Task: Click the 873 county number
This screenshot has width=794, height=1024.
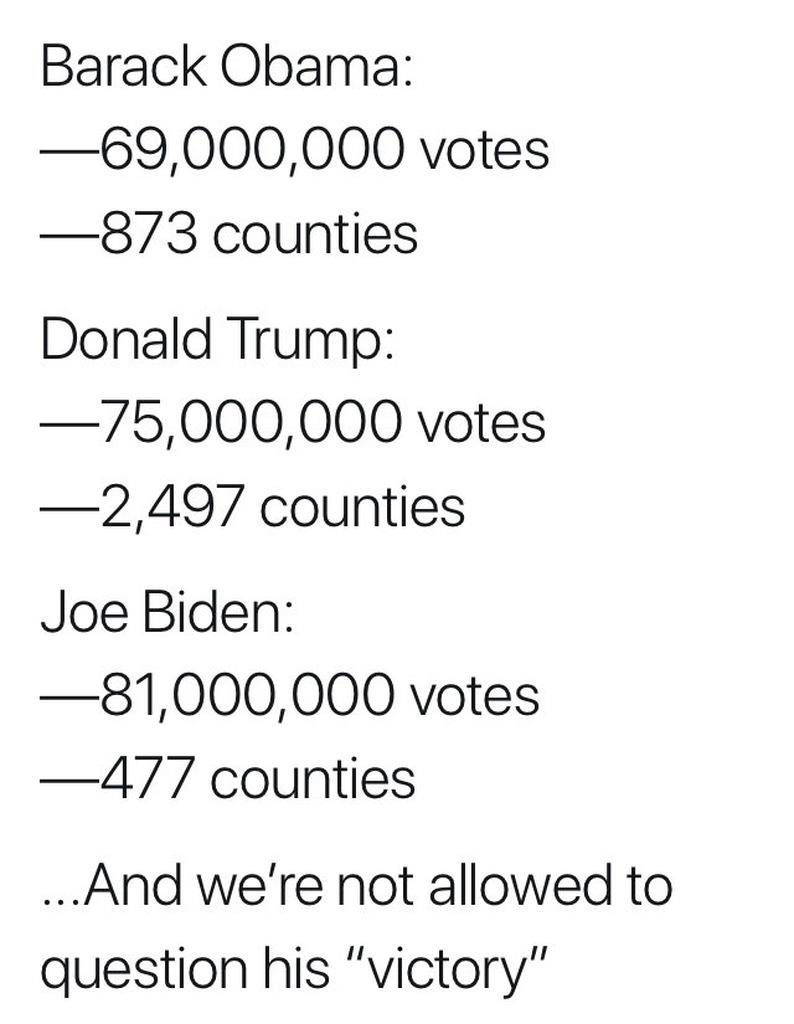Action: click(148, 234)
